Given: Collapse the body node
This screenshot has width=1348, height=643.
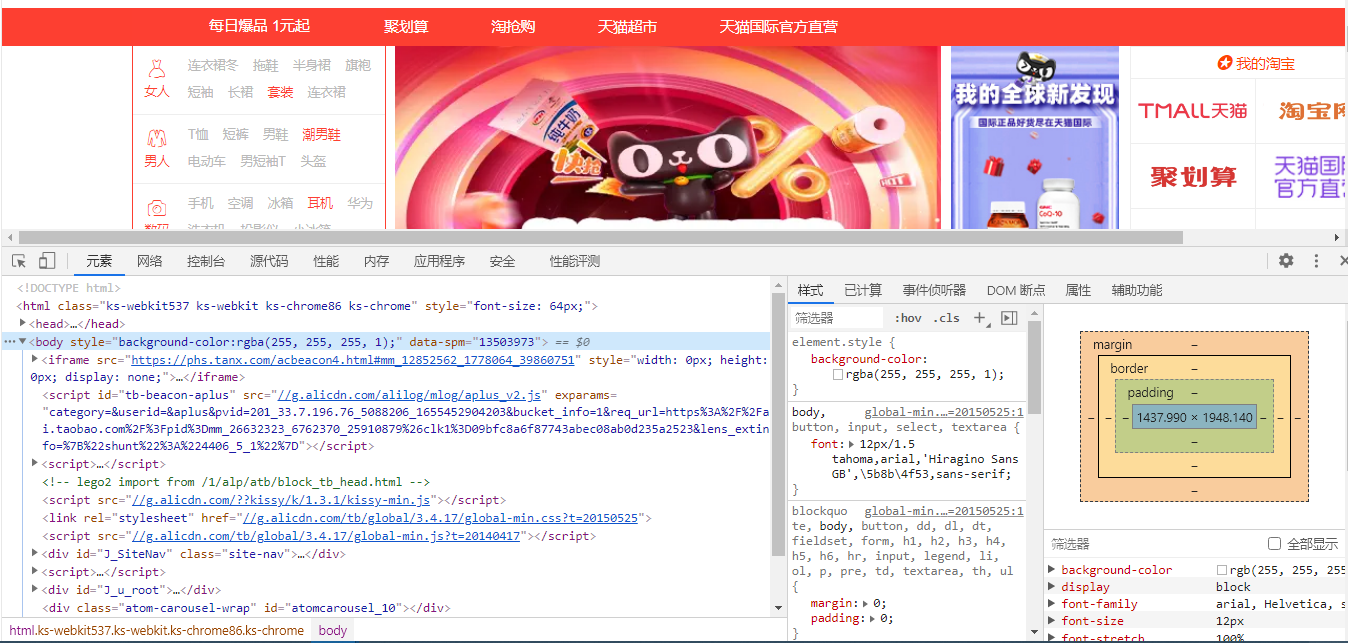Looking at the screenshot, I should coord(23,341).
